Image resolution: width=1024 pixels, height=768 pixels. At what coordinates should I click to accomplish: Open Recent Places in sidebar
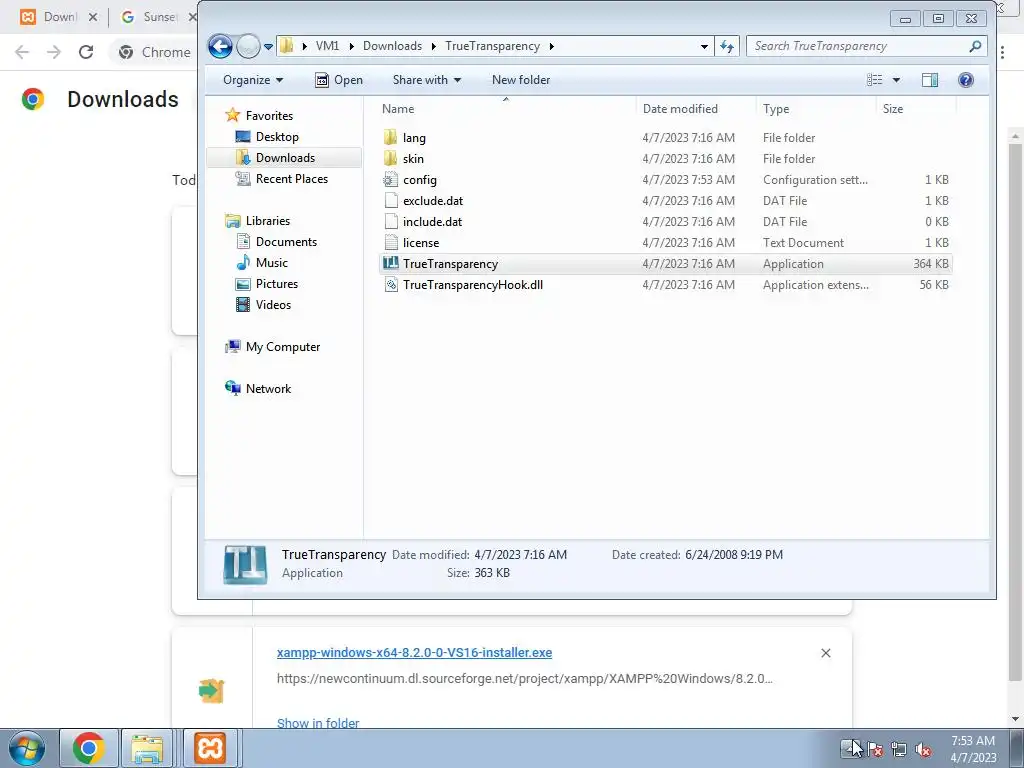(291, 179)
